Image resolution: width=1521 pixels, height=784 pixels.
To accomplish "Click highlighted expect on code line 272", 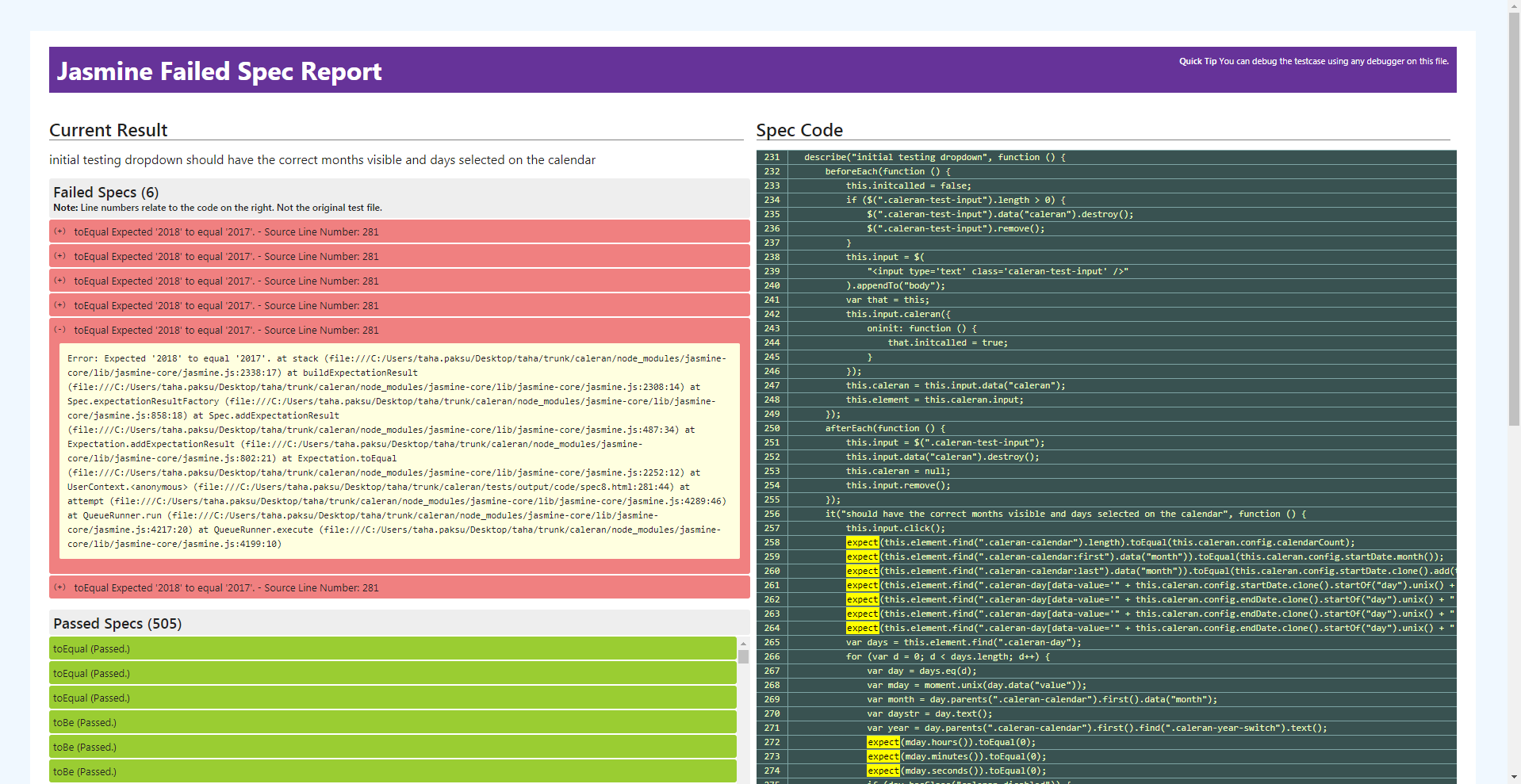I will [883, 742].
